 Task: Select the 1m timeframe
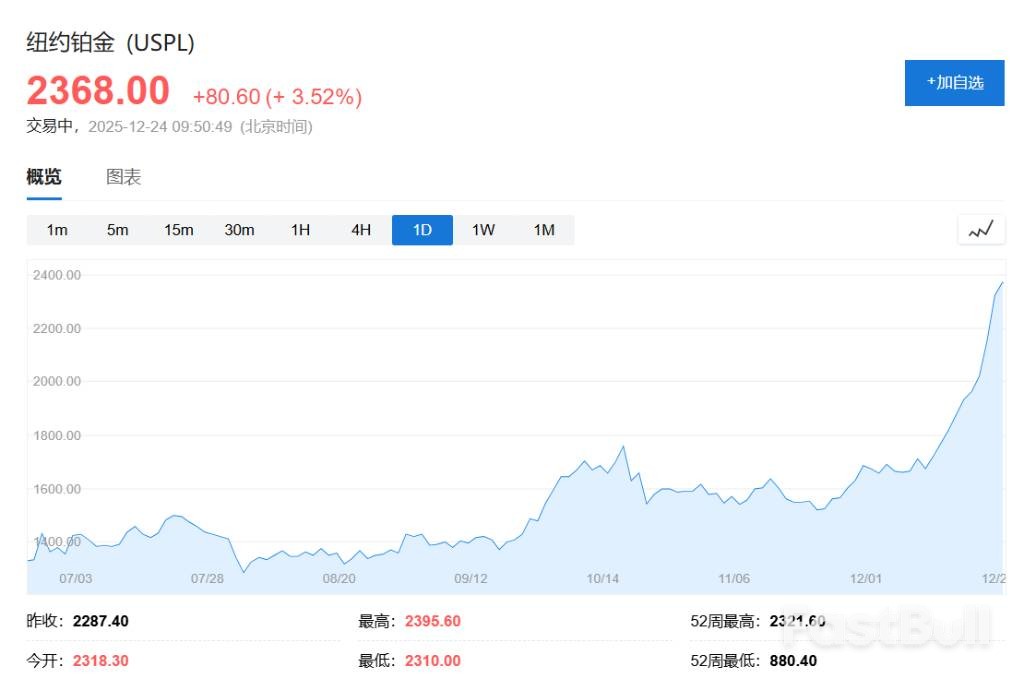tap(56, 229)
